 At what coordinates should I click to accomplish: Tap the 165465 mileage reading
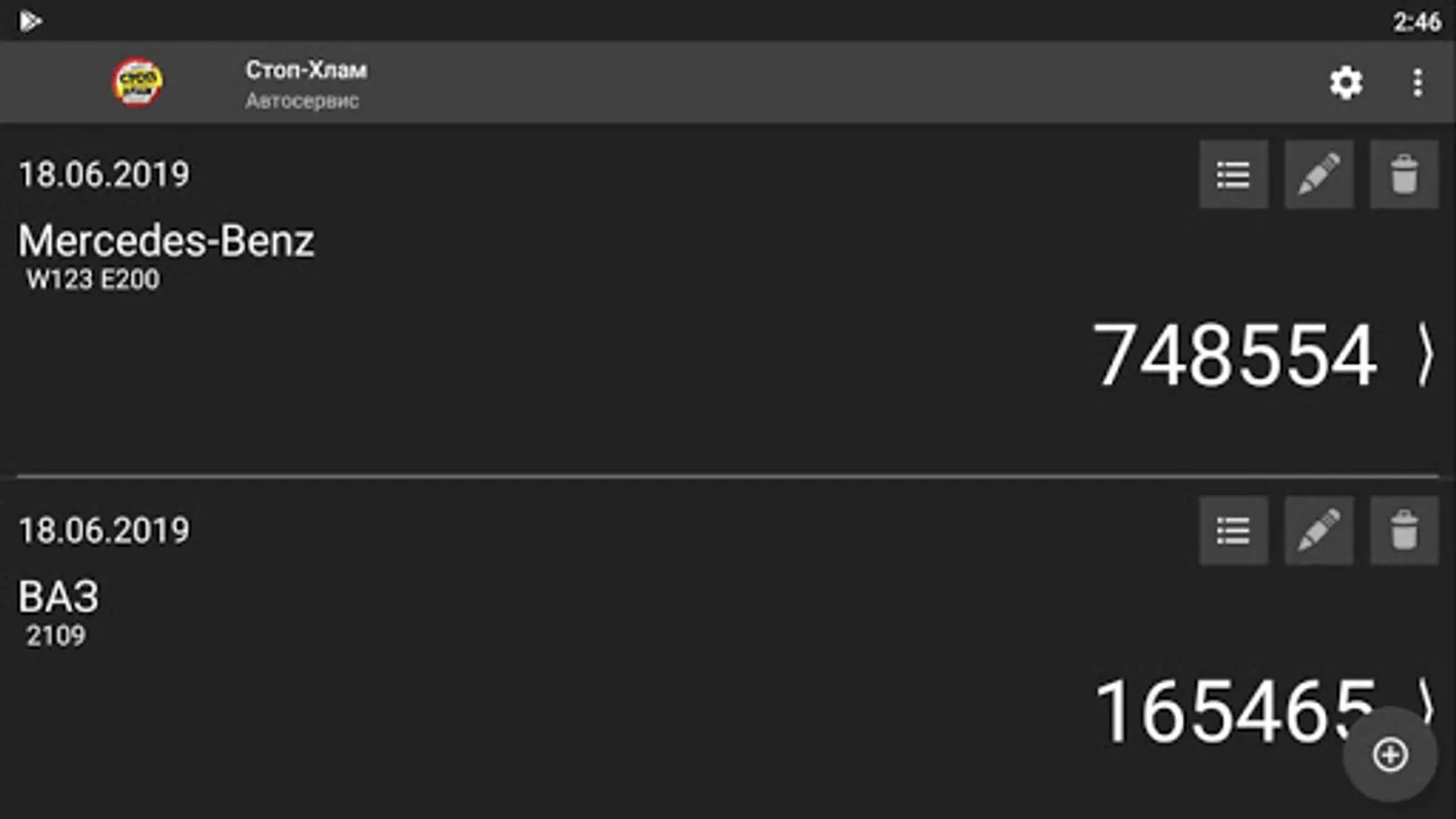click(1219, 711)
